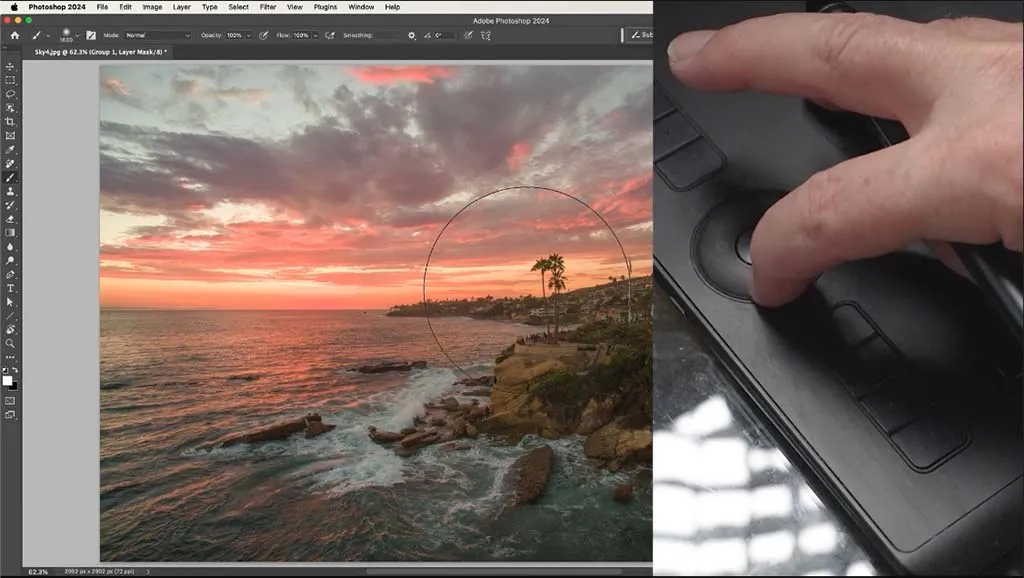
Task: Open the brush settings gear
Action: 411,35
